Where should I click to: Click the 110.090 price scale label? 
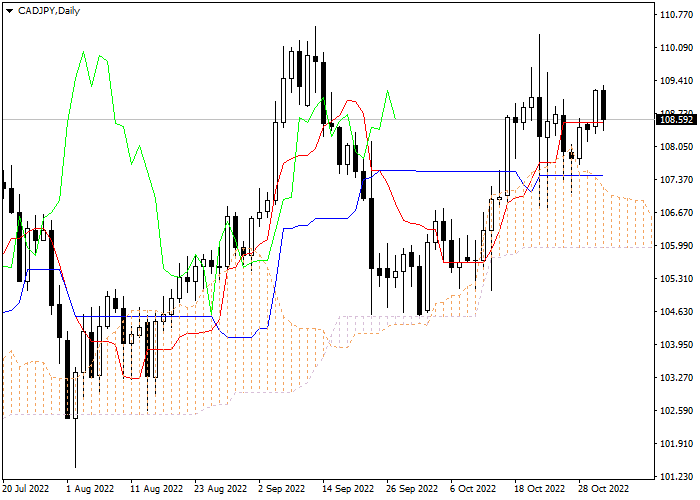676,48
